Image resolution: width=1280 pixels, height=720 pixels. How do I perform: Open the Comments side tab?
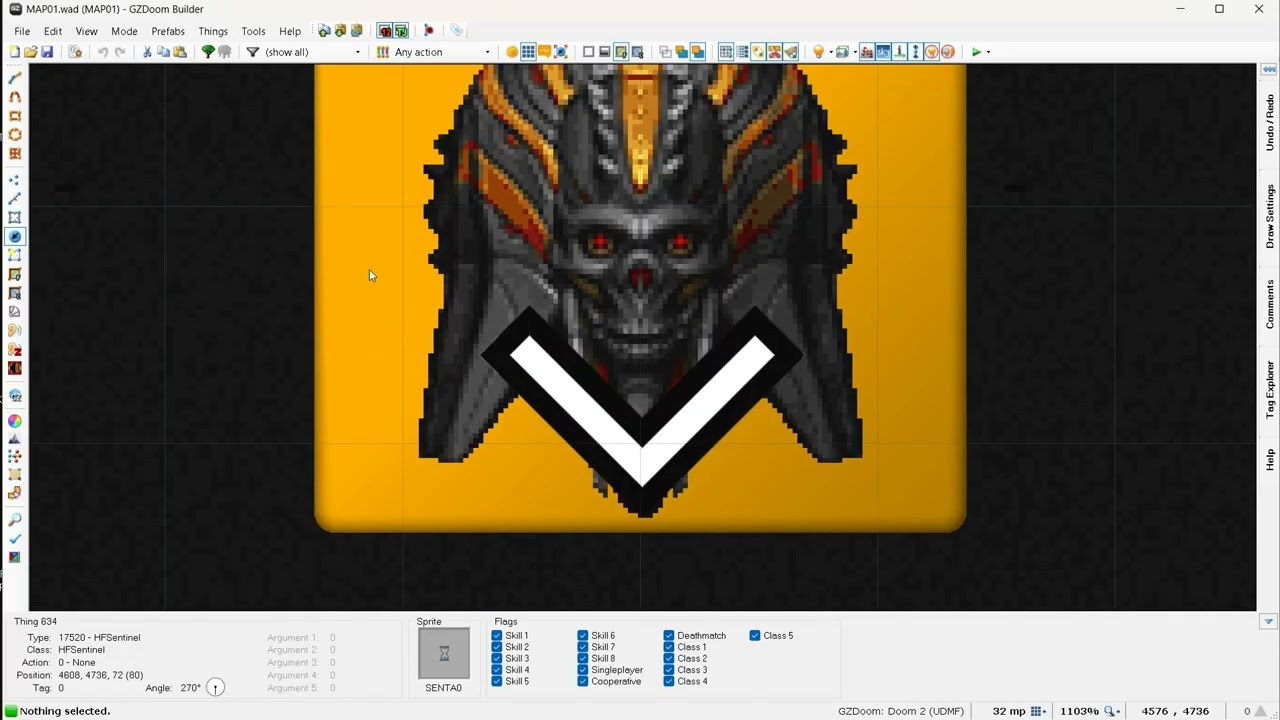(1270, 304)
